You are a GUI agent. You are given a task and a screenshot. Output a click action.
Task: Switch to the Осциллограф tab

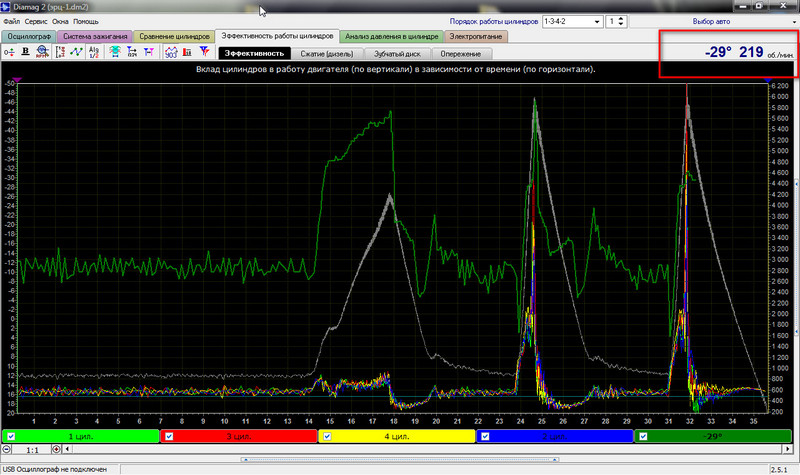click(x=29, y=36)
